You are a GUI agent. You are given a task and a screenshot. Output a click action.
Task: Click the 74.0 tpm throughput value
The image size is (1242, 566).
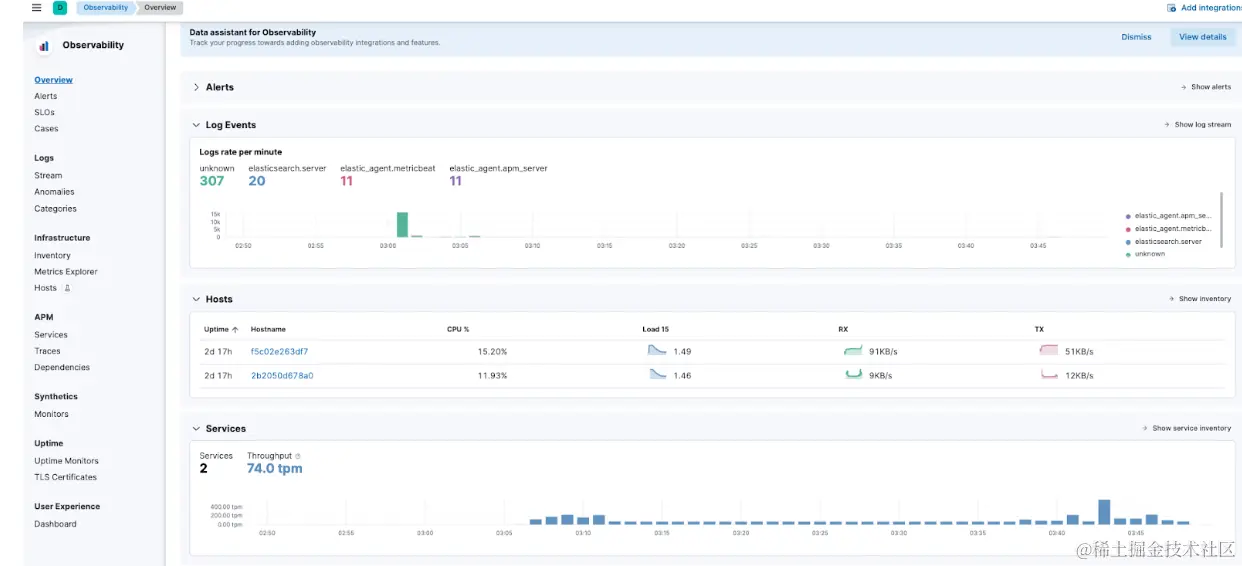click(x=275, y=469)
